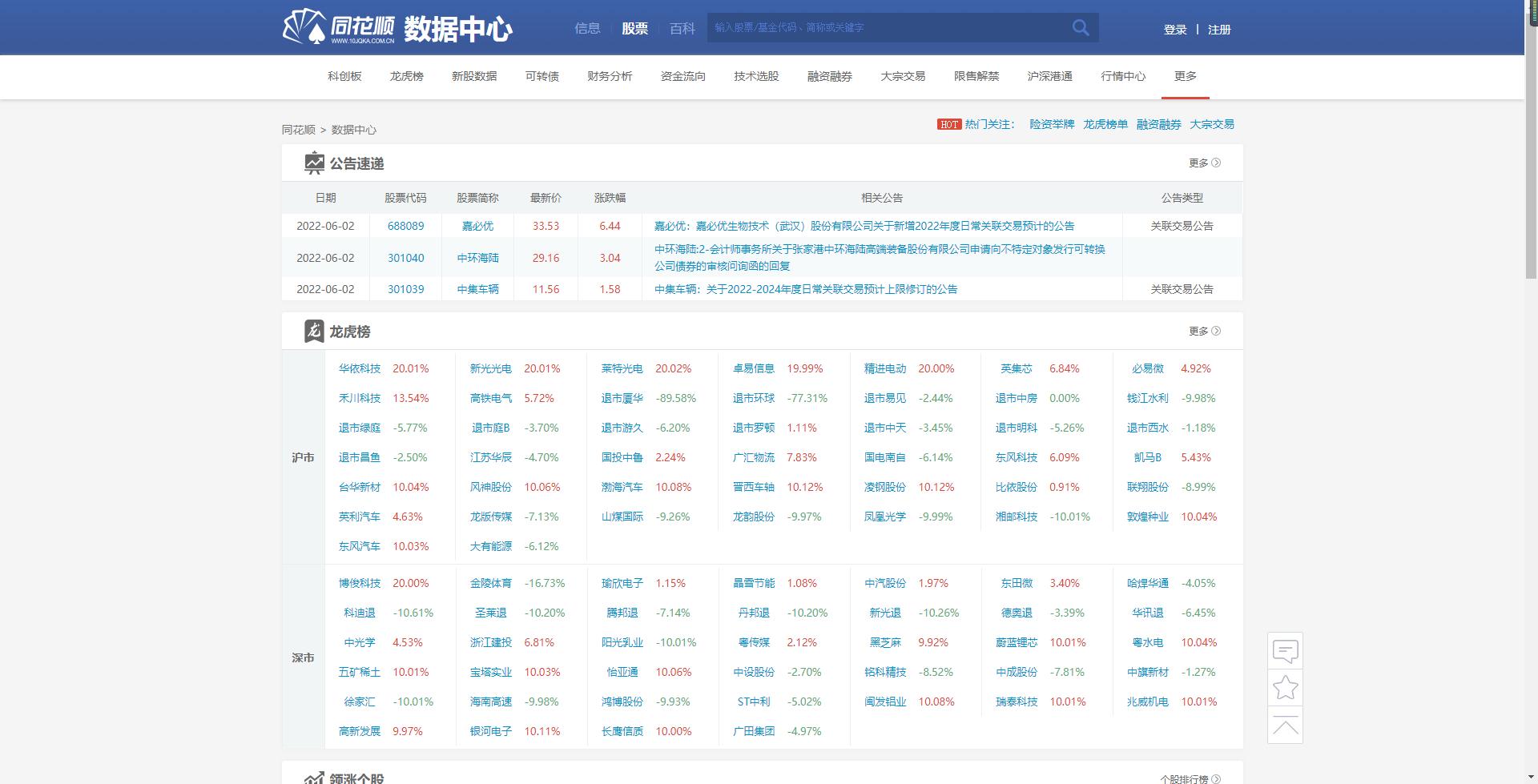Open the 中环海陆 convertible bond inquiry reply announcement
The image size is (1538, 784).
(880, 258)
